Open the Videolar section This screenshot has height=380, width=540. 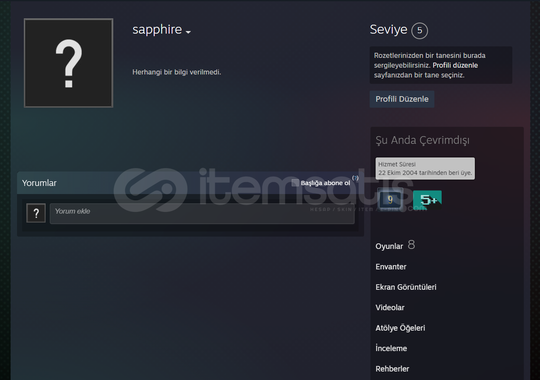pyautogui.click(x=390, y=307)
